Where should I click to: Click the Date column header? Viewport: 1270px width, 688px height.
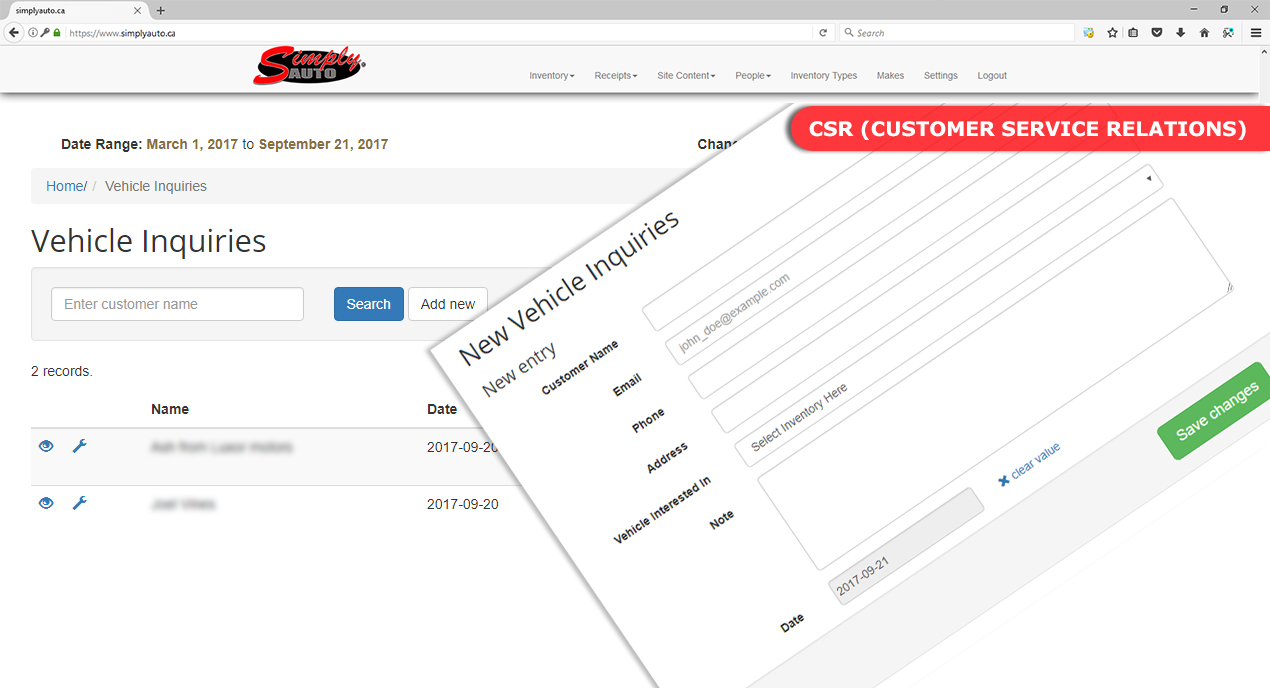442,409
